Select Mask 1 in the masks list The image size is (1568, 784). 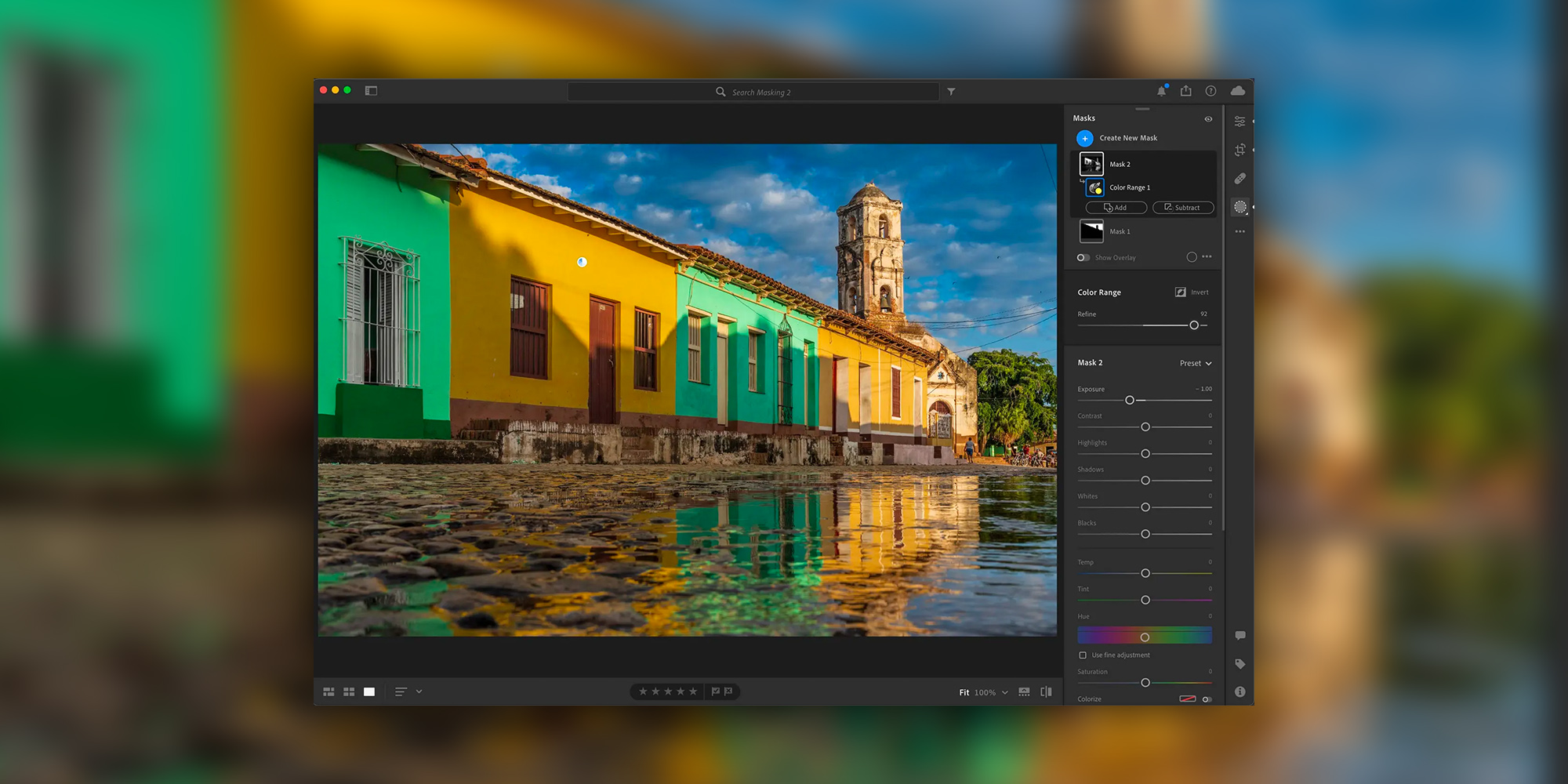[x=1120, y=231]
